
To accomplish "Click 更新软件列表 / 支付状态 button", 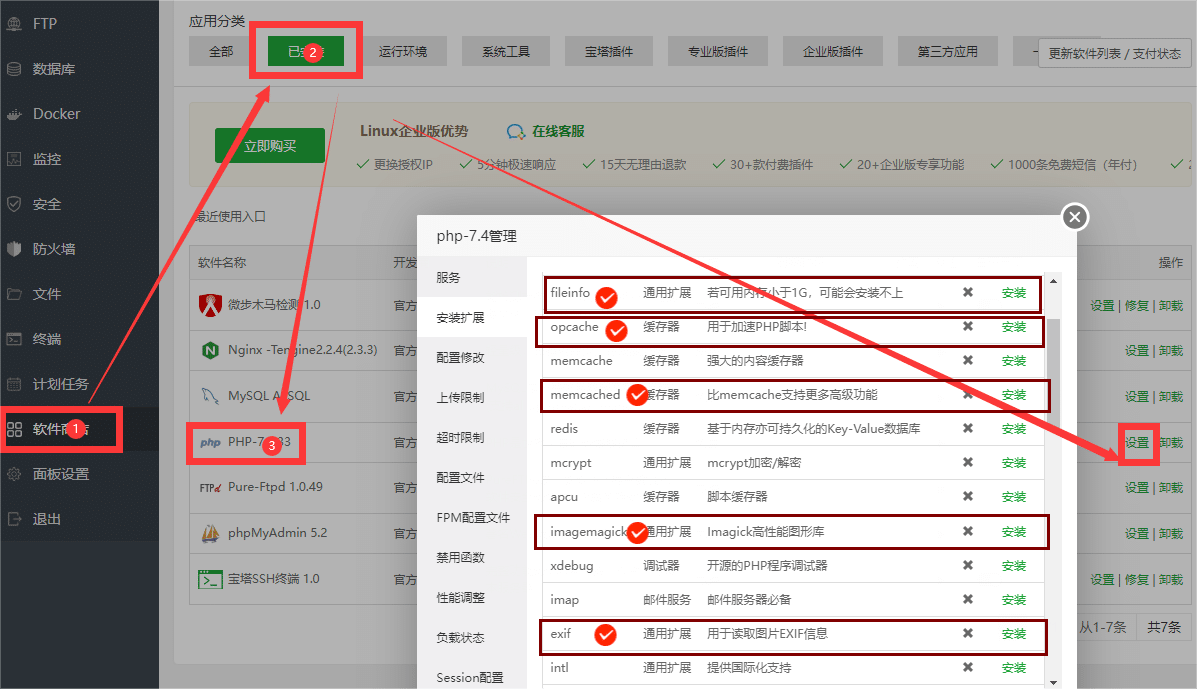I will tap(1114, 54).
